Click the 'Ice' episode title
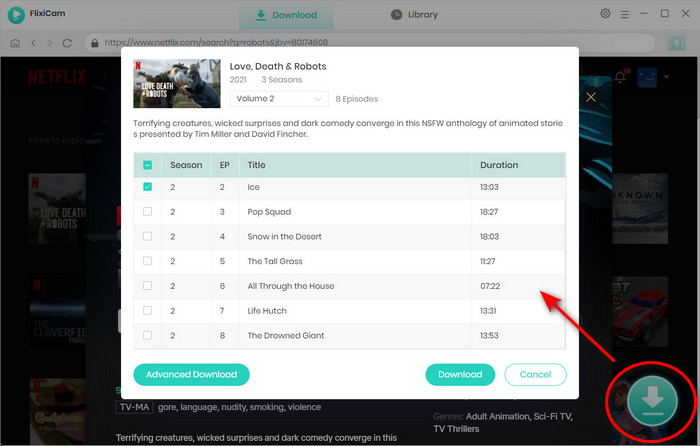Viewport: 700px width, 446px height. [x=253, y=187]
